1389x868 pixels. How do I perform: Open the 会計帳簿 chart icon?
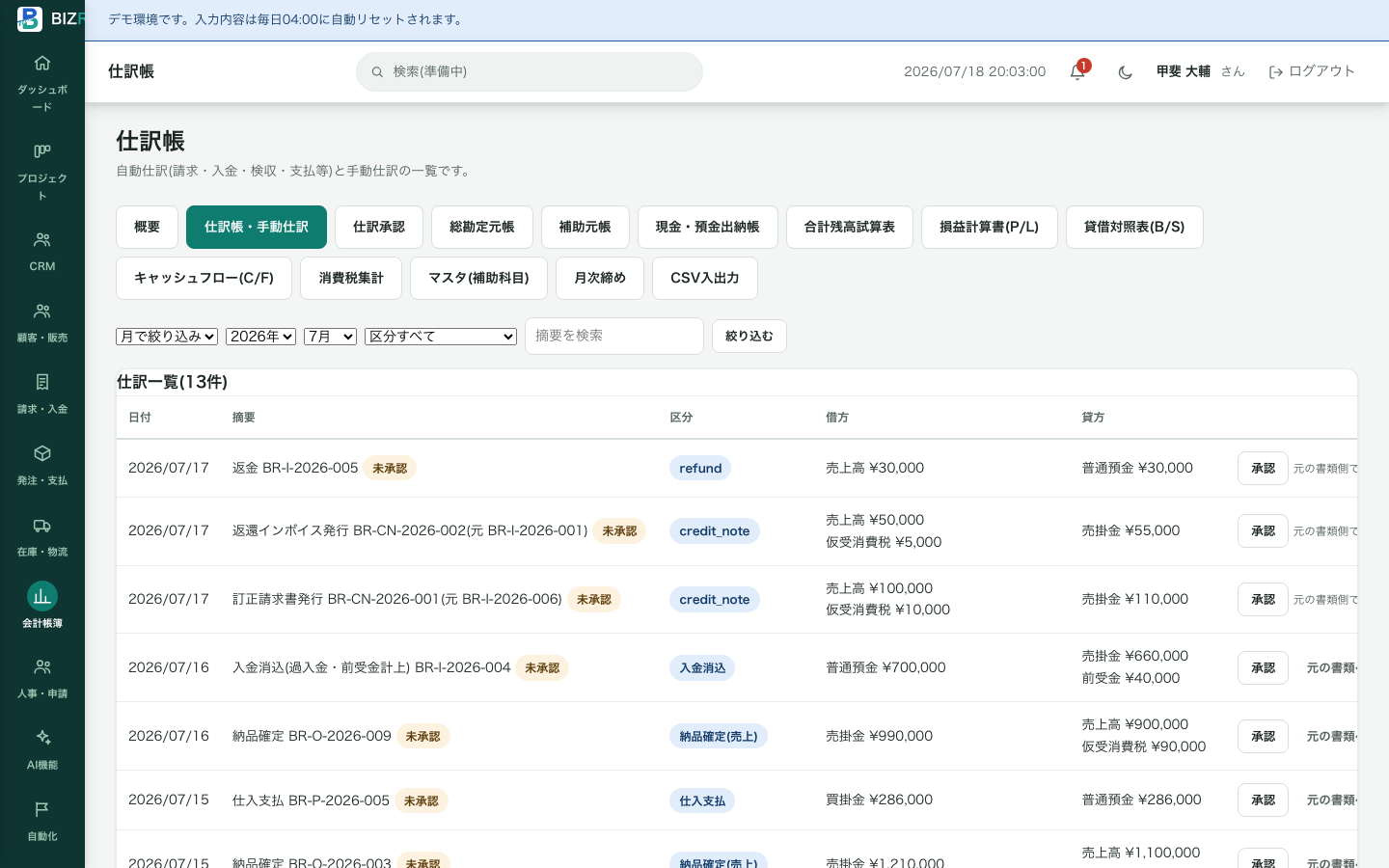pyautogui.click(x=42, y=596)
